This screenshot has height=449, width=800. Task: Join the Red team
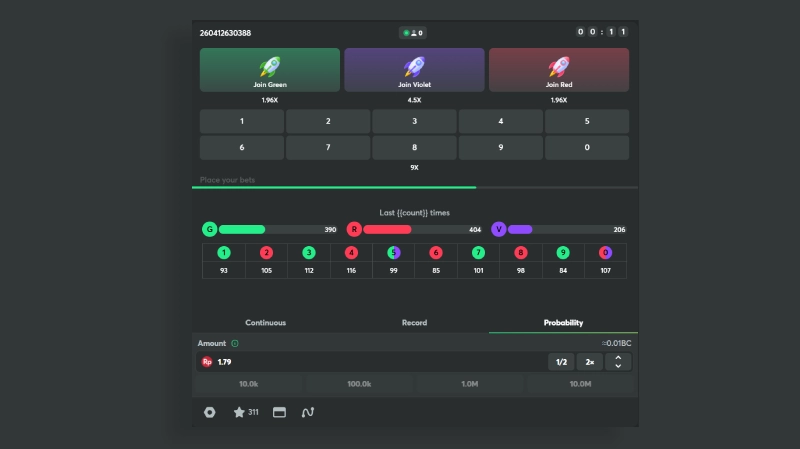tap(558, 70)
